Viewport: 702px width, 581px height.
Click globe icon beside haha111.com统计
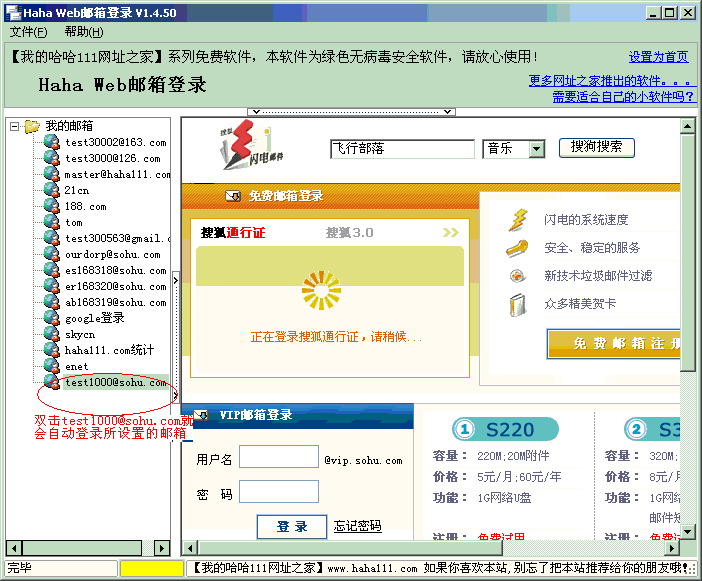click(x=52, y=350)
